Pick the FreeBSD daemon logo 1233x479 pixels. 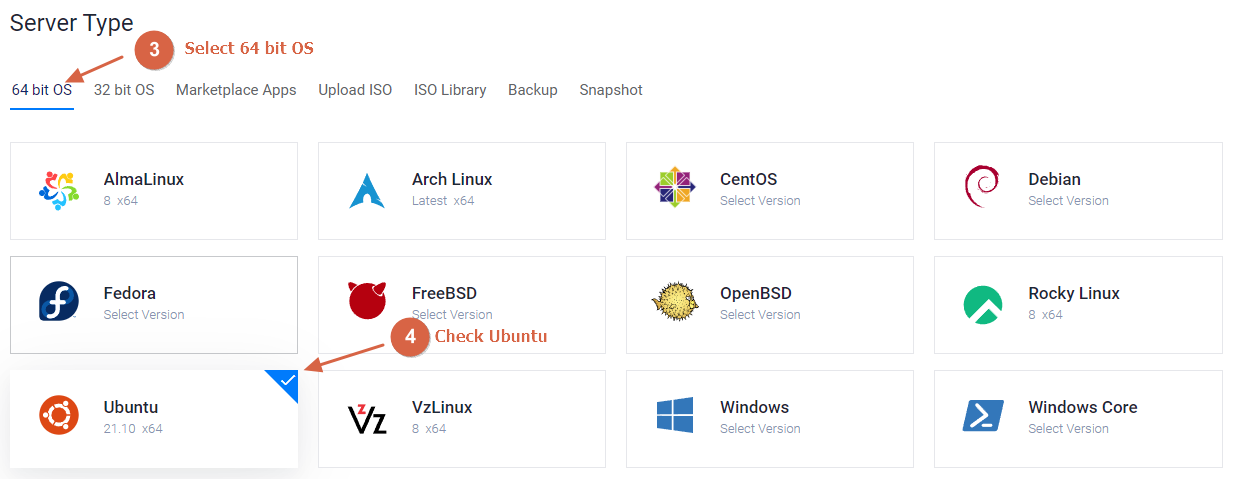pos(367,302)
